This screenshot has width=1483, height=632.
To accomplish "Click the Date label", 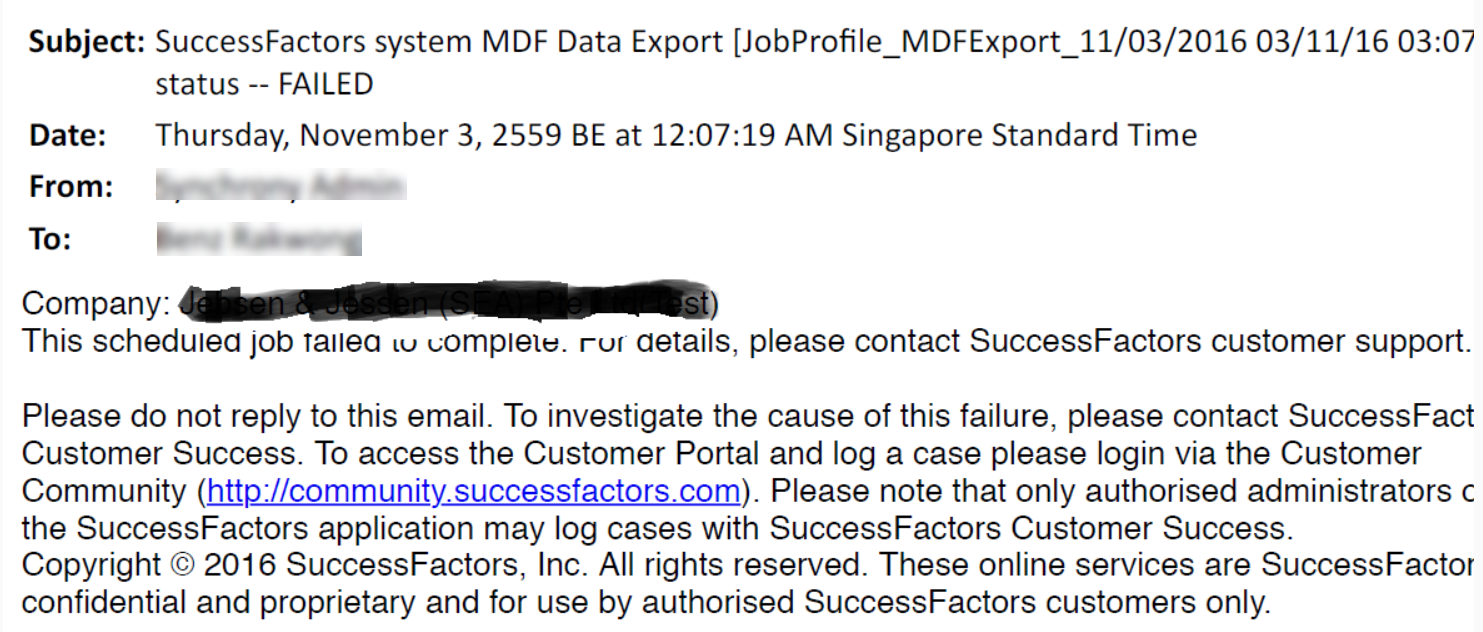I will (x=68, y=135).
